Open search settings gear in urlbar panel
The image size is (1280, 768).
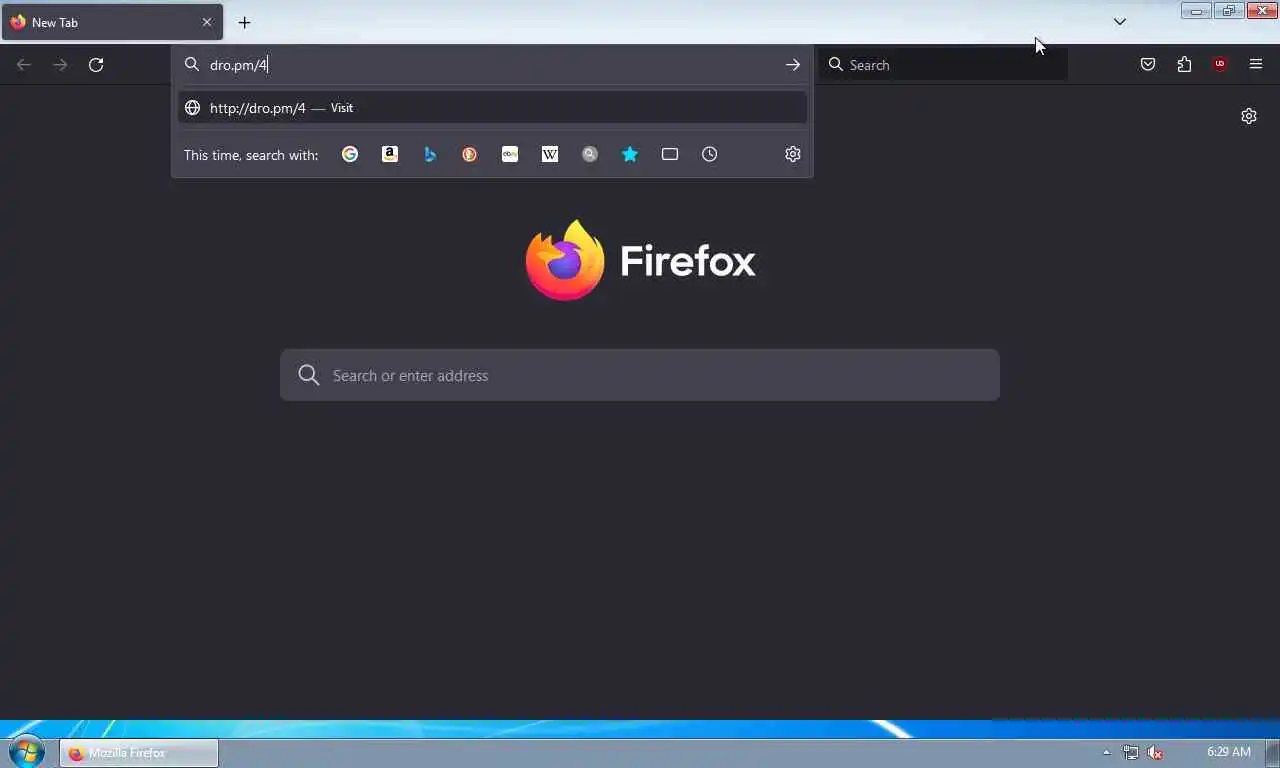tap(793, 154)
